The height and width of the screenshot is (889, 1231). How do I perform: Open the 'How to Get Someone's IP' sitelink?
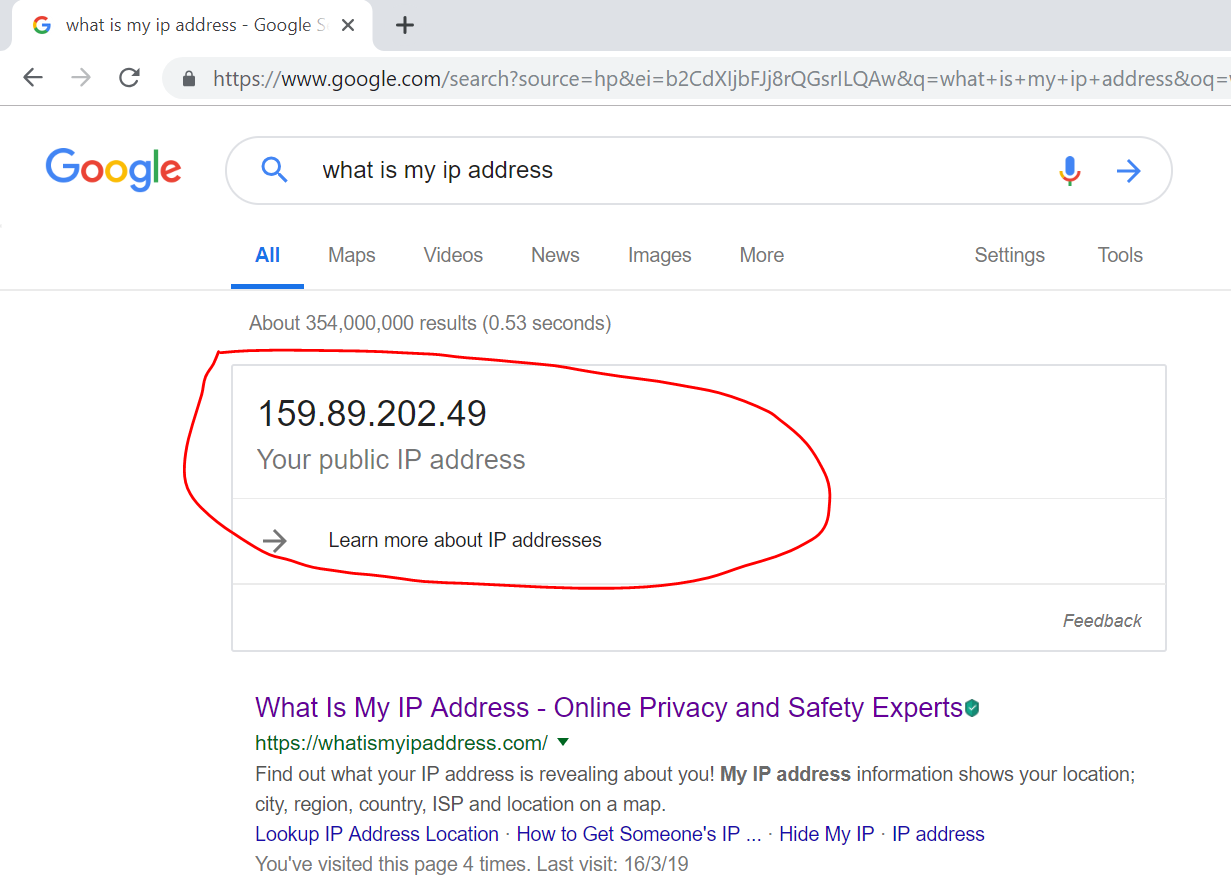pos(639,834)
